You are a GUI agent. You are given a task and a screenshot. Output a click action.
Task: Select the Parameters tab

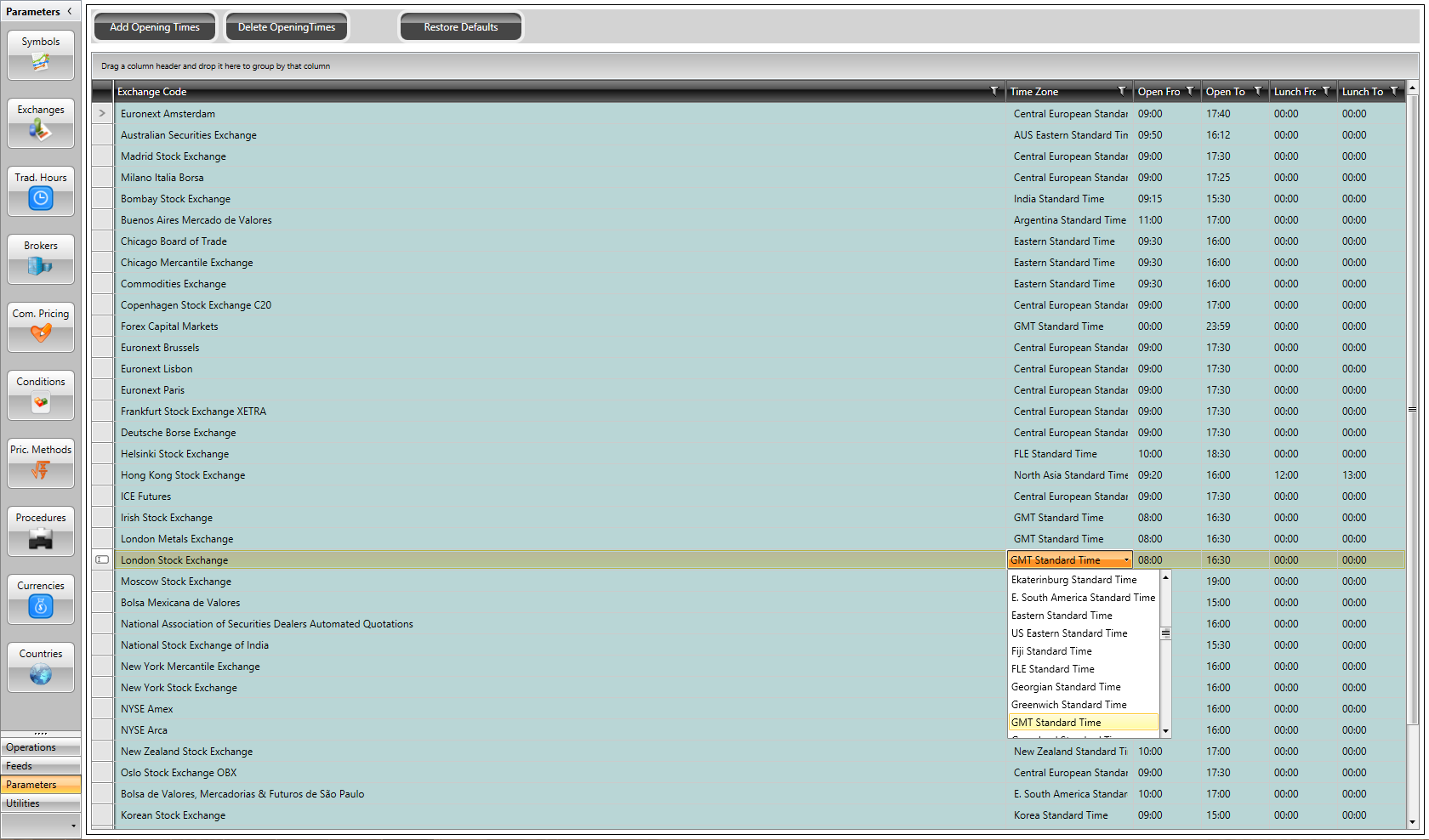(41, 785)
